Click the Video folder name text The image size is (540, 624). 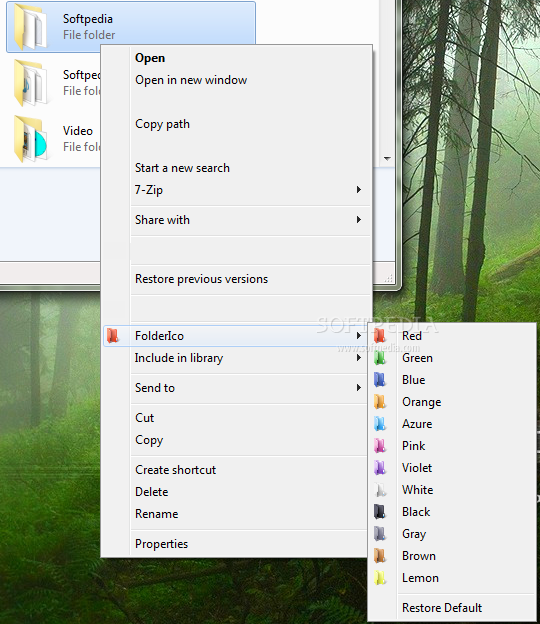(x=78, y=131)
